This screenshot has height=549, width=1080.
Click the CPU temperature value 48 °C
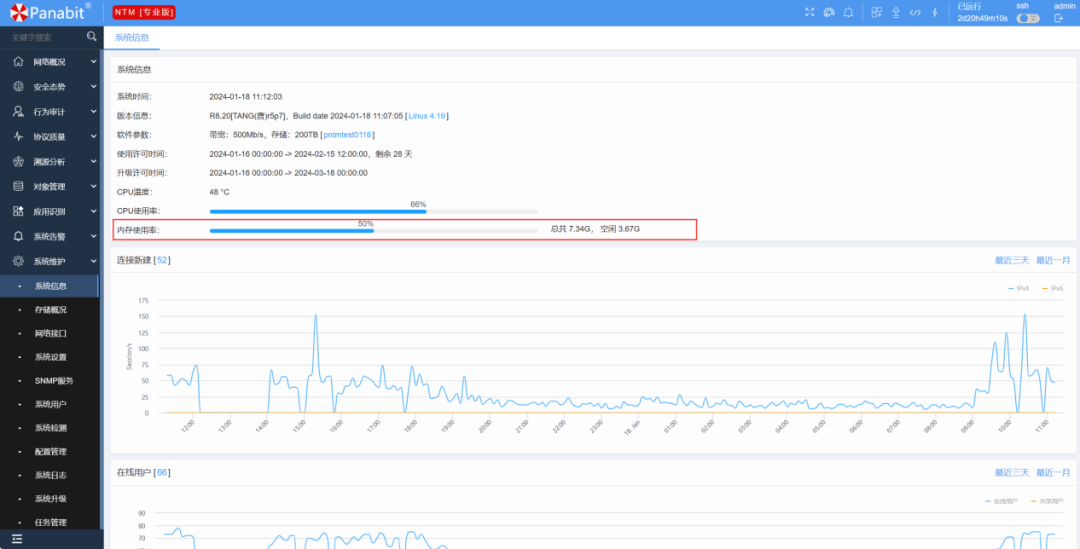pyautogui.click(x=220, y=192)
